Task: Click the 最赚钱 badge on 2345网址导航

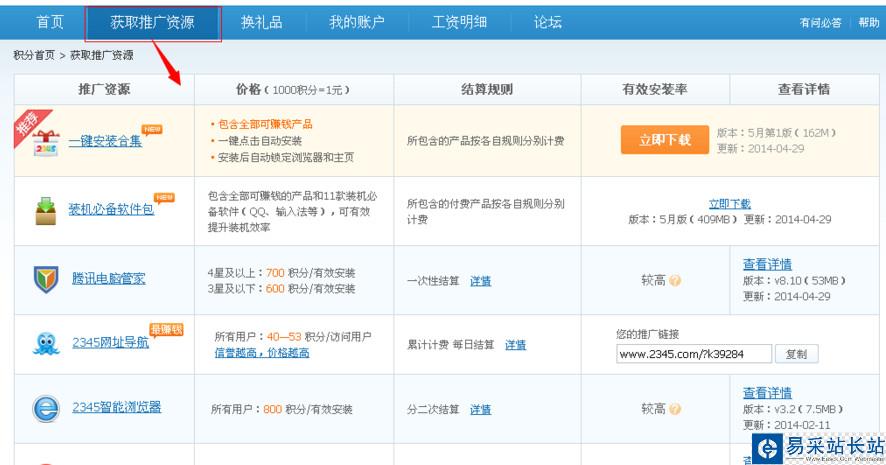Action: point(167,329)
